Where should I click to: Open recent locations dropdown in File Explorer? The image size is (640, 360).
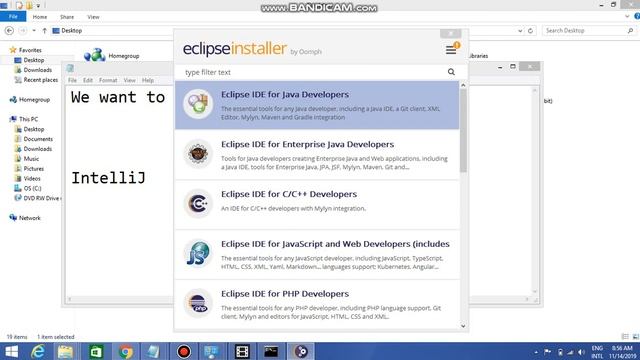(34, 31)
